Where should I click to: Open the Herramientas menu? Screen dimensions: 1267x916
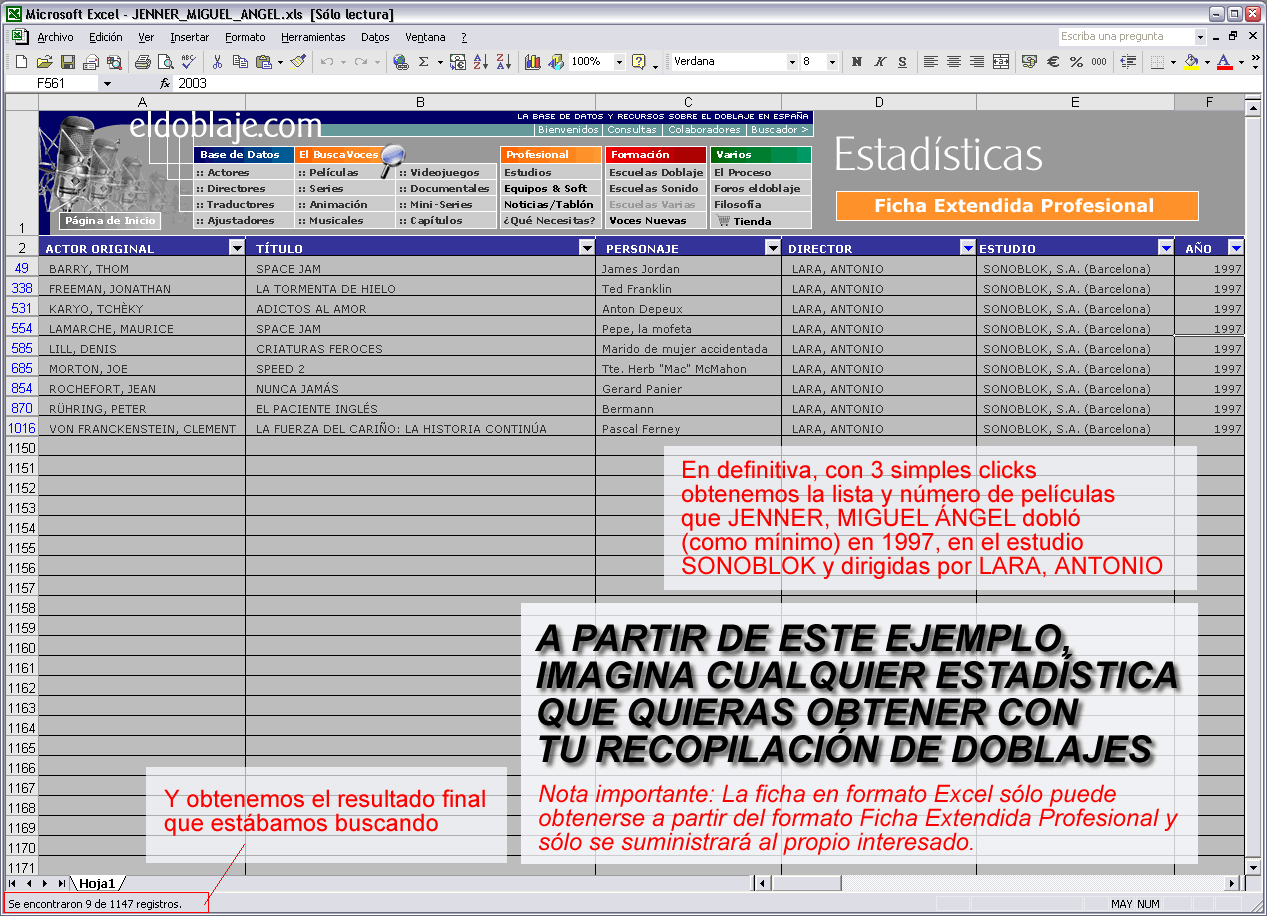click(313, 37)
